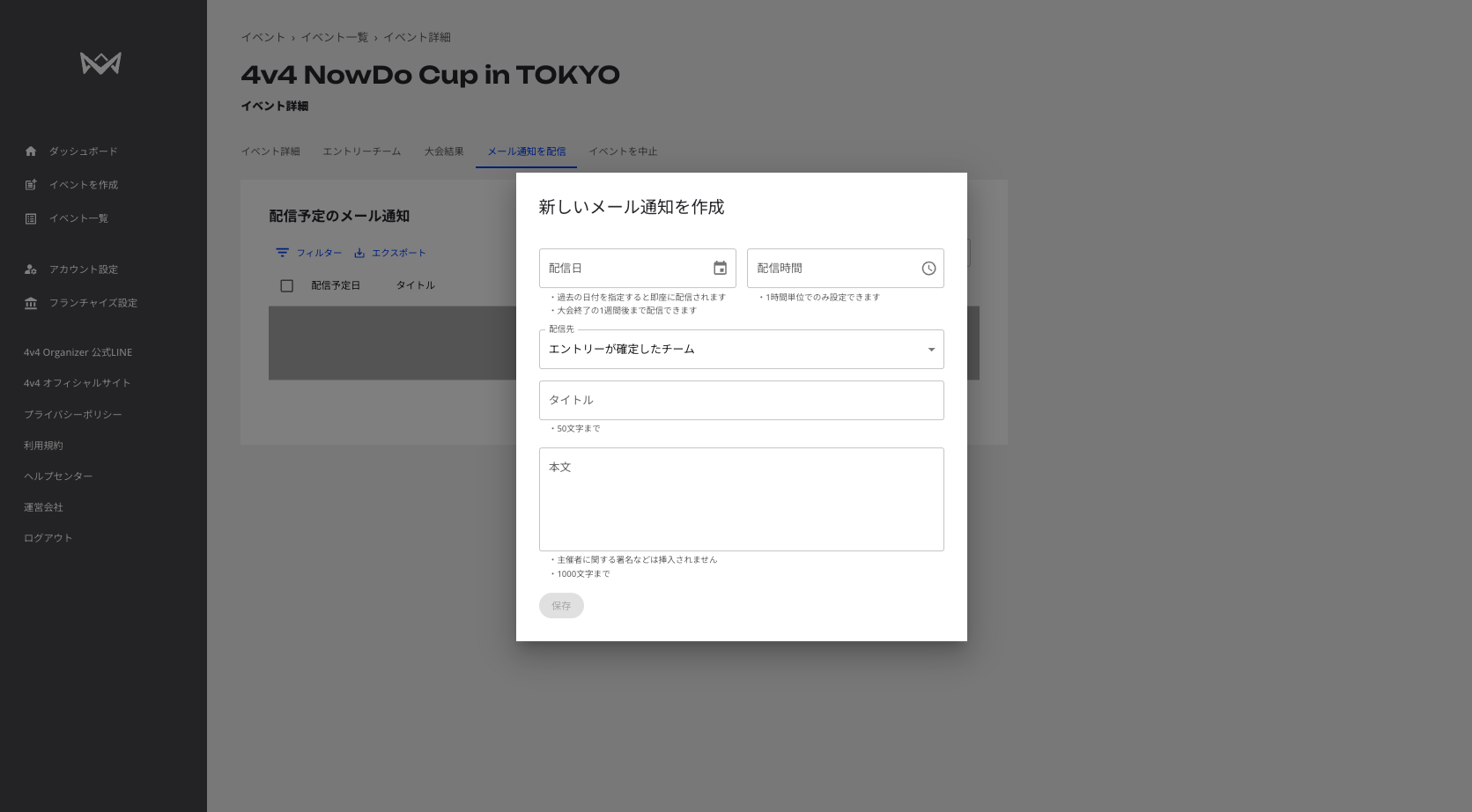Click the list icon beside イベント一覧
Screen dimensions: 1472x812
point(31,218)
